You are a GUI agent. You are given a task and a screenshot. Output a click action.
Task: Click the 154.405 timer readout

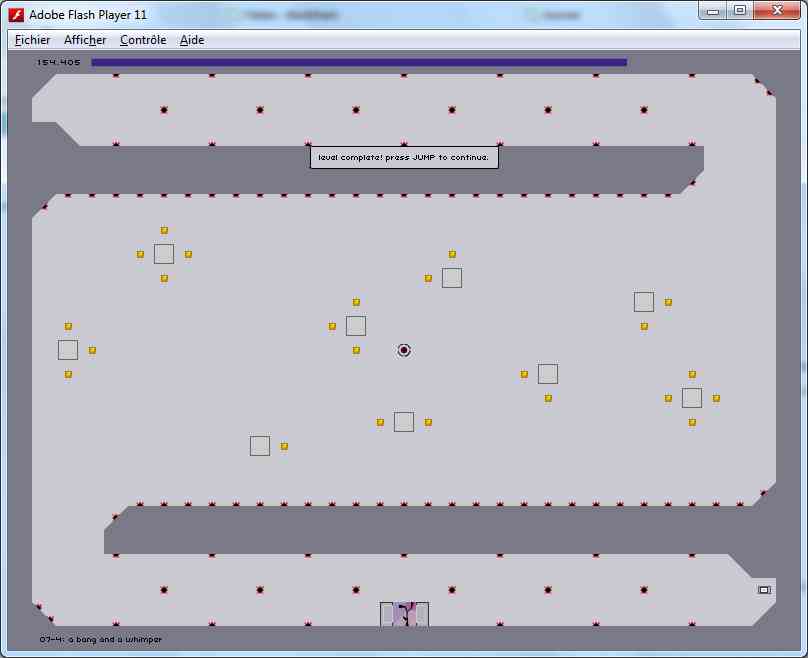coord(59,62)
